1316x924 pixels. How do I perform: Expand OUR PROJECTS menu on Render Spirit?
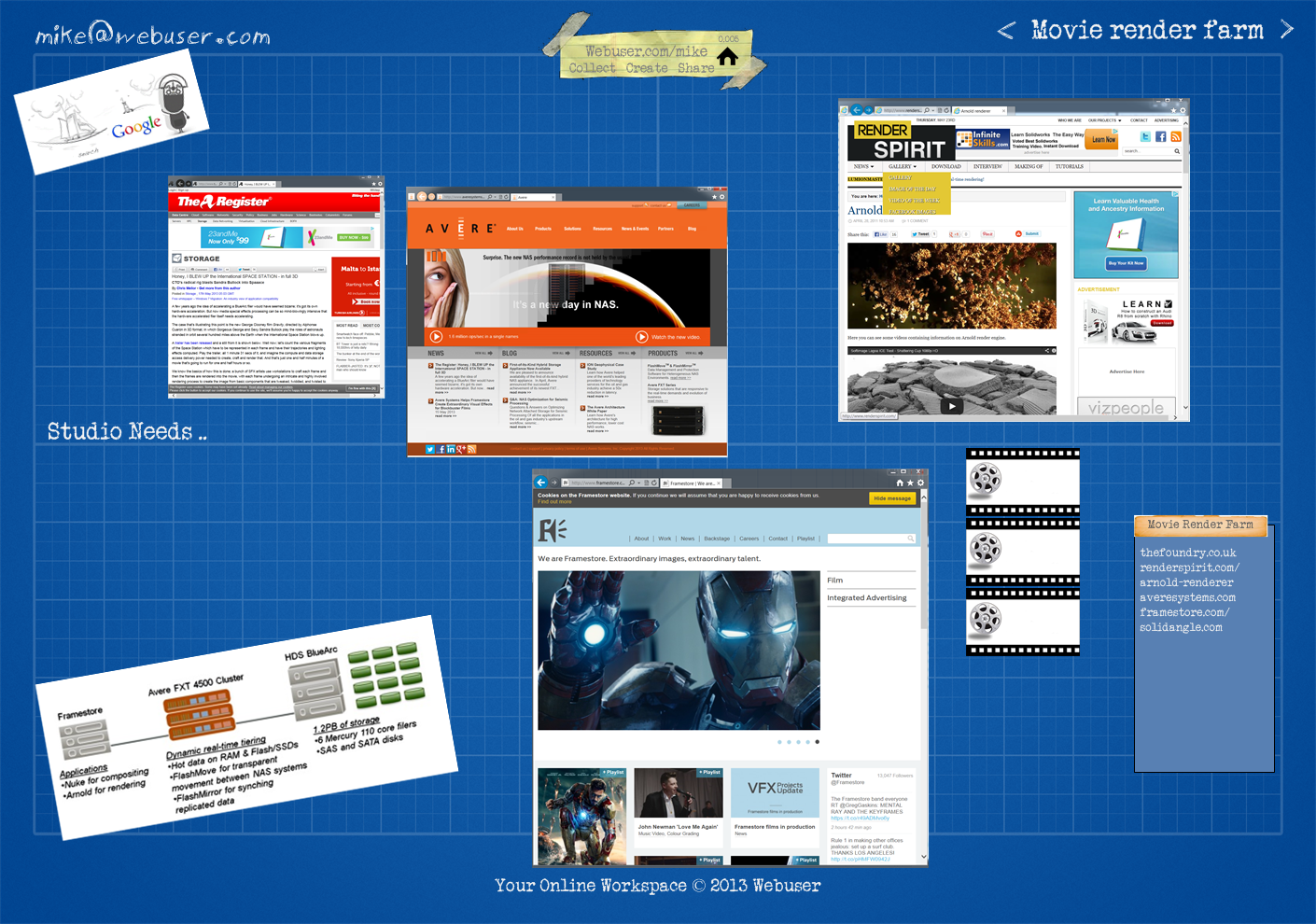[x=1104, y=120]
